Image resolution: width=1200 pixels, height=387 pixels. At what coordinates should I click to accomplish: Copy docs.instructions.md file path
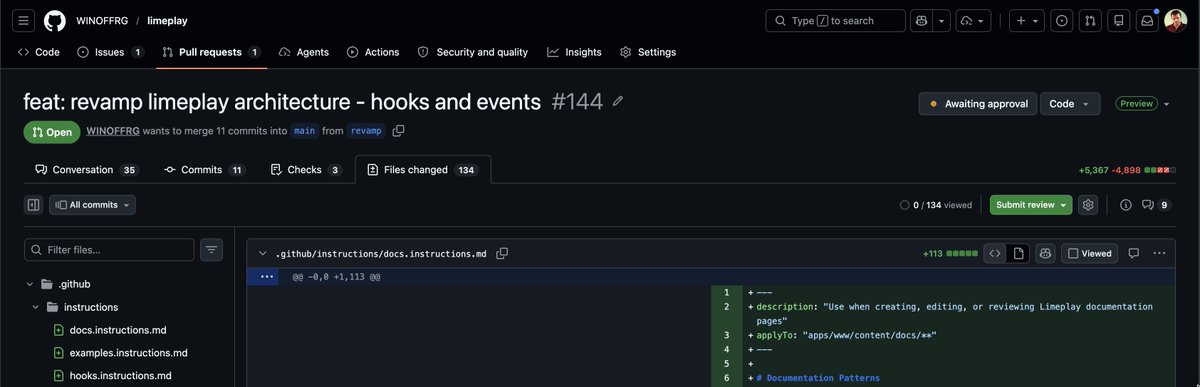tap(502, 254)
